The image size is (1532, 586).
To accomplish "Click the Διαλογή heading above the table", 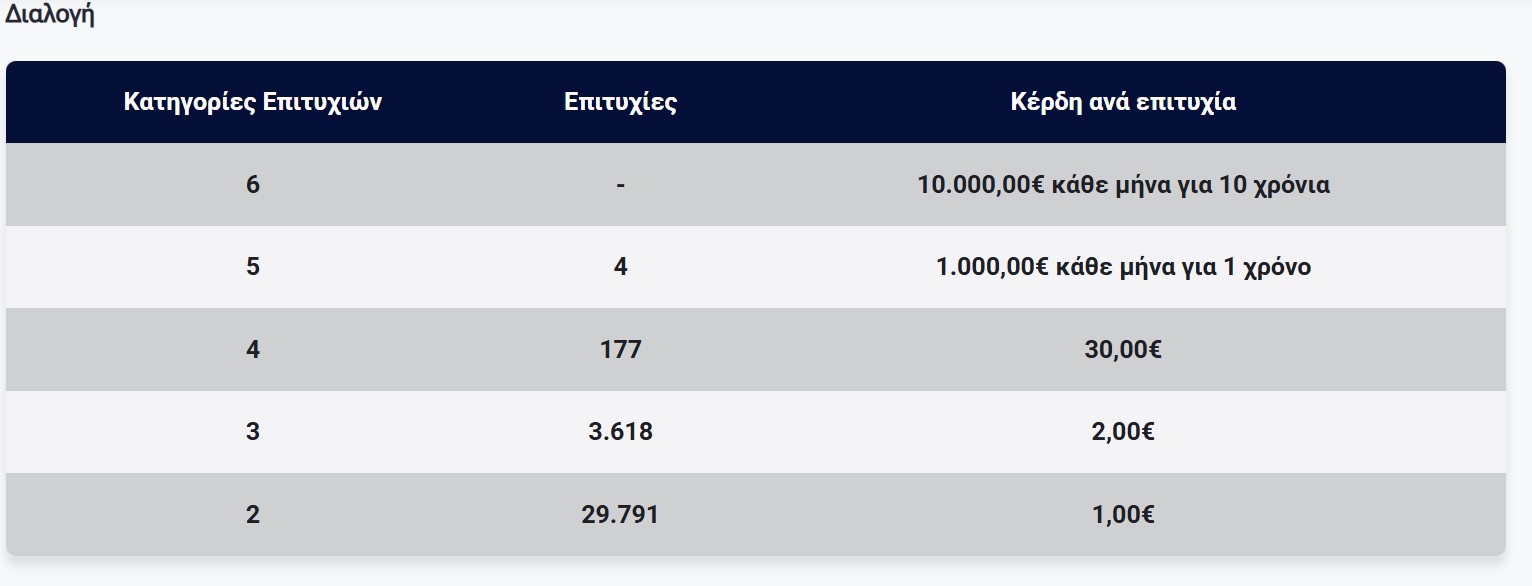I will point(50,17).
